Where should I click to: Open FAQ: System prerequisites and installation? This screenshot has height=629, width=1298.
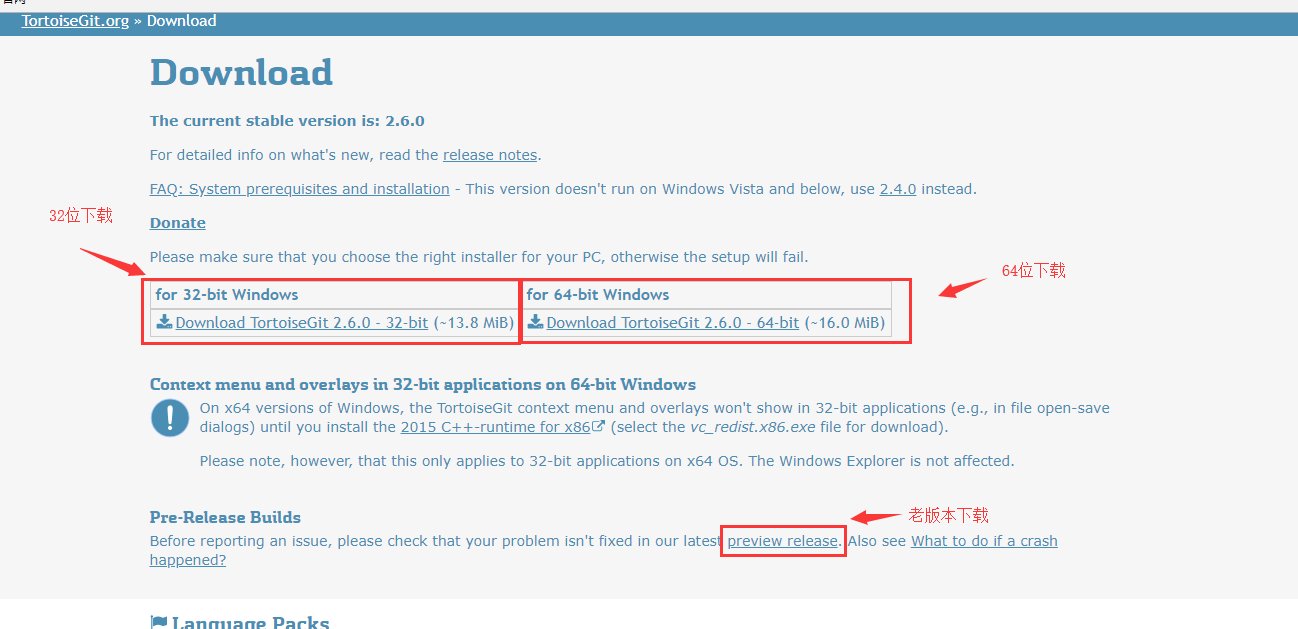point(299,189)
